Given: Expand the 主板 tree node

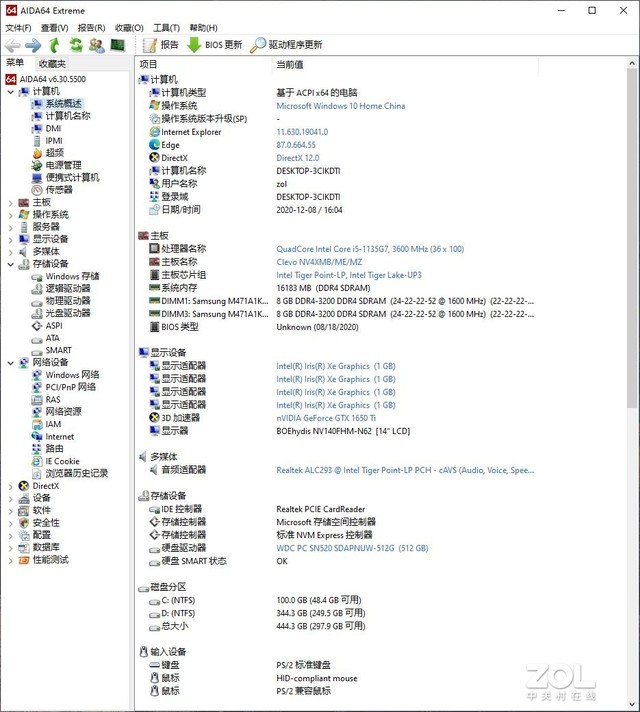Looking at the screenshot, I should (10, 203).
